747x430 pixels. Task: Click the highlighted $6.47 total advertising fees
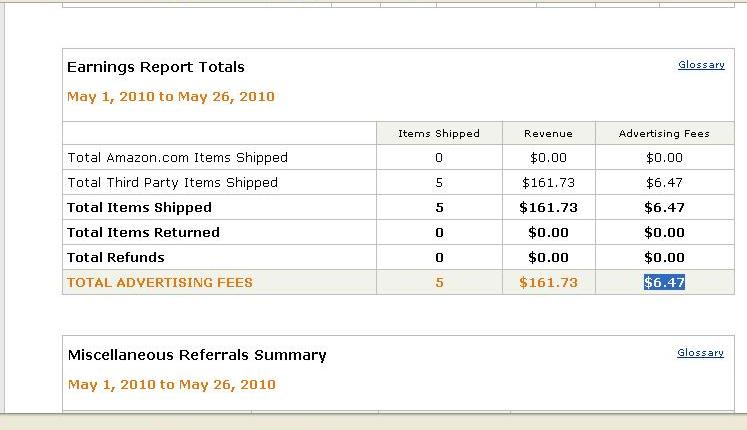[x=664, y=283]
